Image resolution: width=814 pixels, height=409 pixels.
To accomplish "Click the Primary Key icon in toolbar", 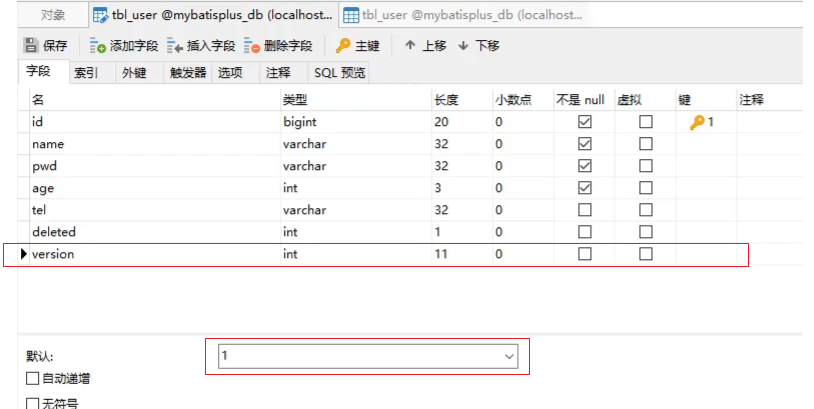I will coord(343,46).
